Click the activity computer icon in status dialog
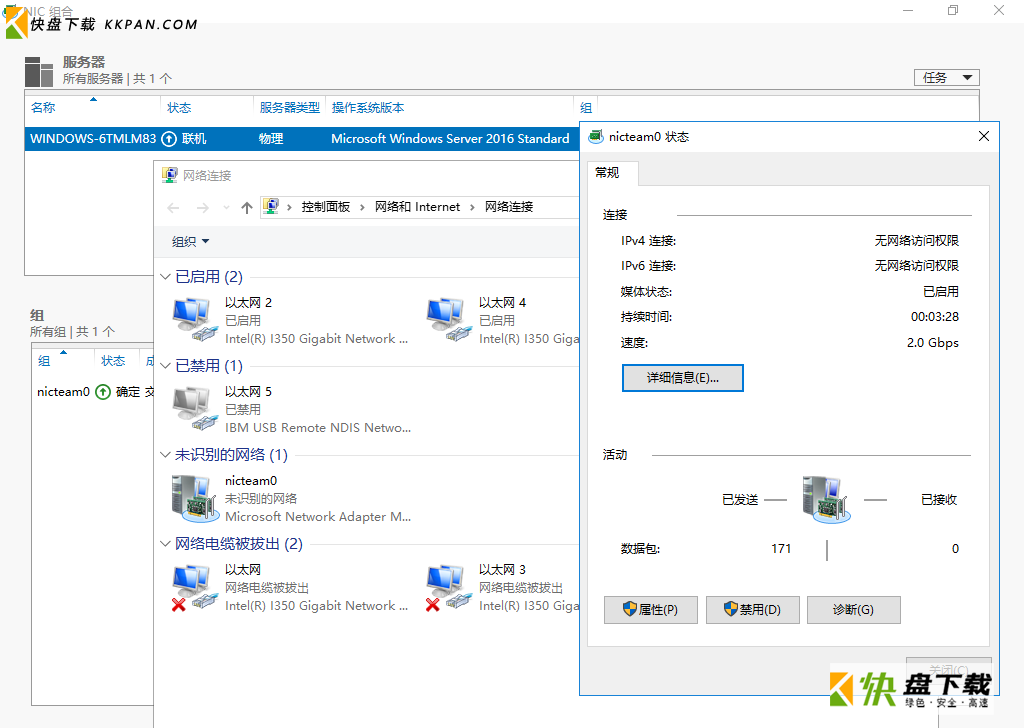1024x728 pixels. (826, 499)
